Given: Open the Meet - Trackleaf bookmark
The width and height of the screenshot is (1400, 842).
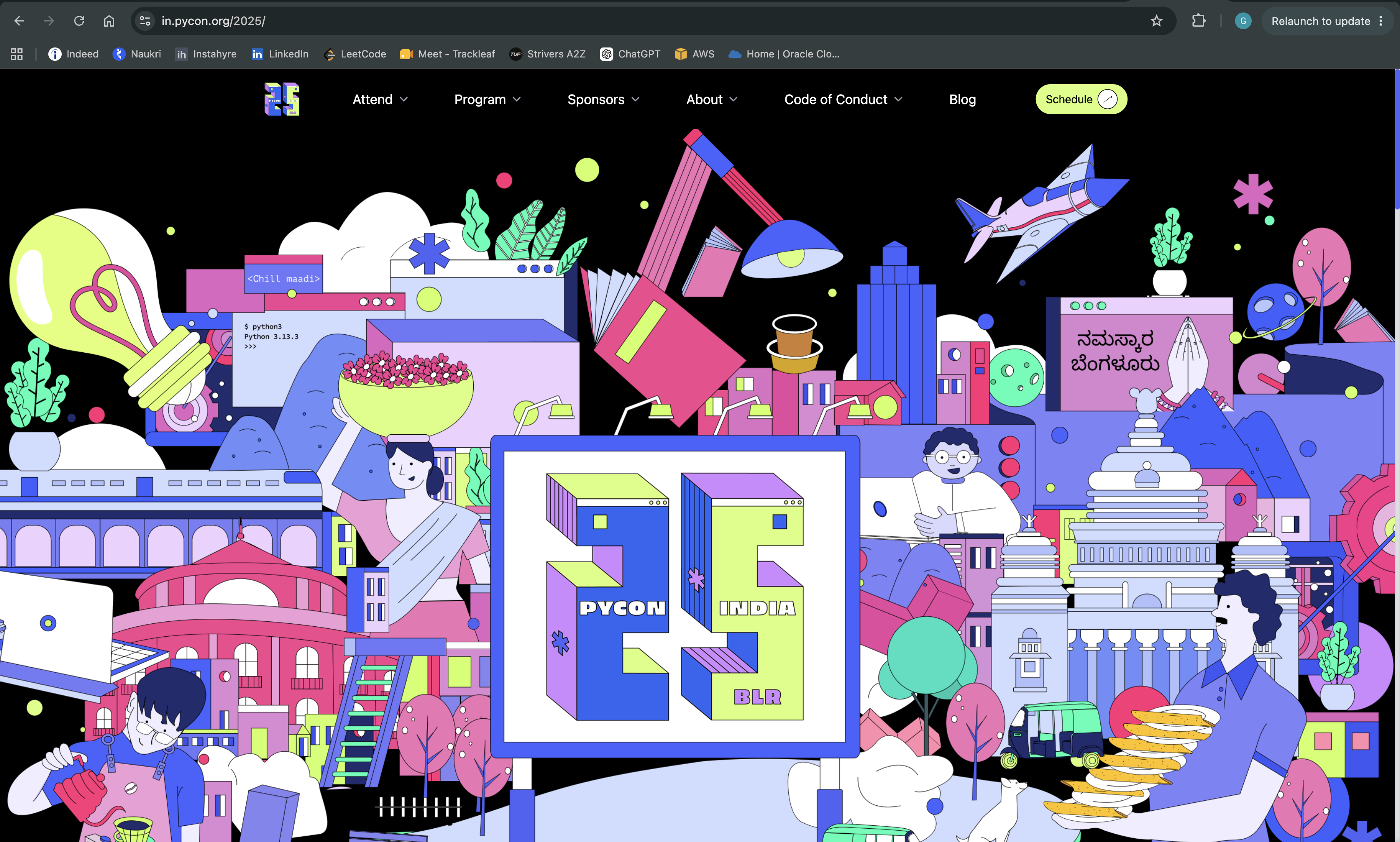Looking at the screenshot, I should pos(448,54).
